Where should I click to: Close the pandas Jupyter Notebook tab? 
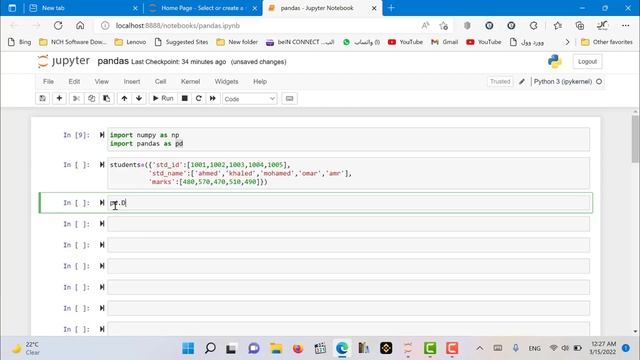374,8
